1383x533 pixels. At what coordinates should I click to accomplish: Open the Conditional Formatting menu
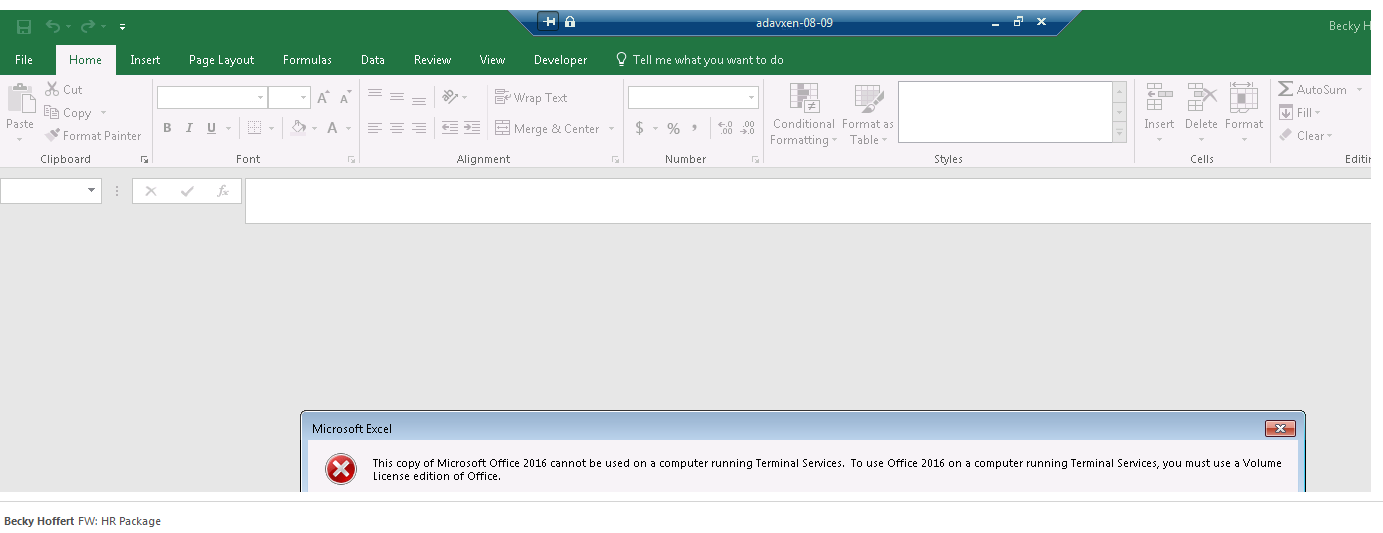pyautogui.click(x=804, y=114)
